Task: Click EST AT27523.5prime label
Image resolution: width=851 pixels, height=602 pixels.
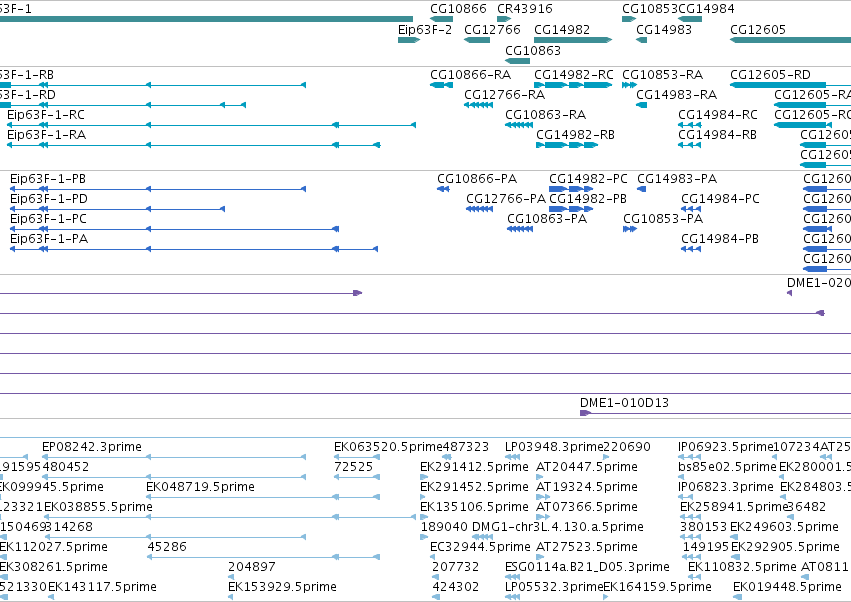Action: [x=587, y=547]
